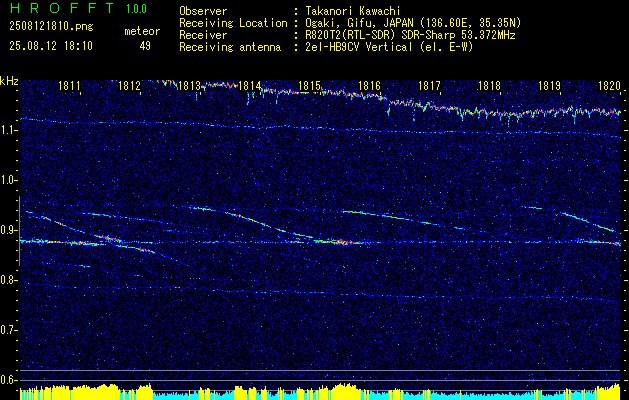Click the date 25.08.12 18:10
Screen dimensions: 629x400
pyautogui.click(x=51, y=46)
